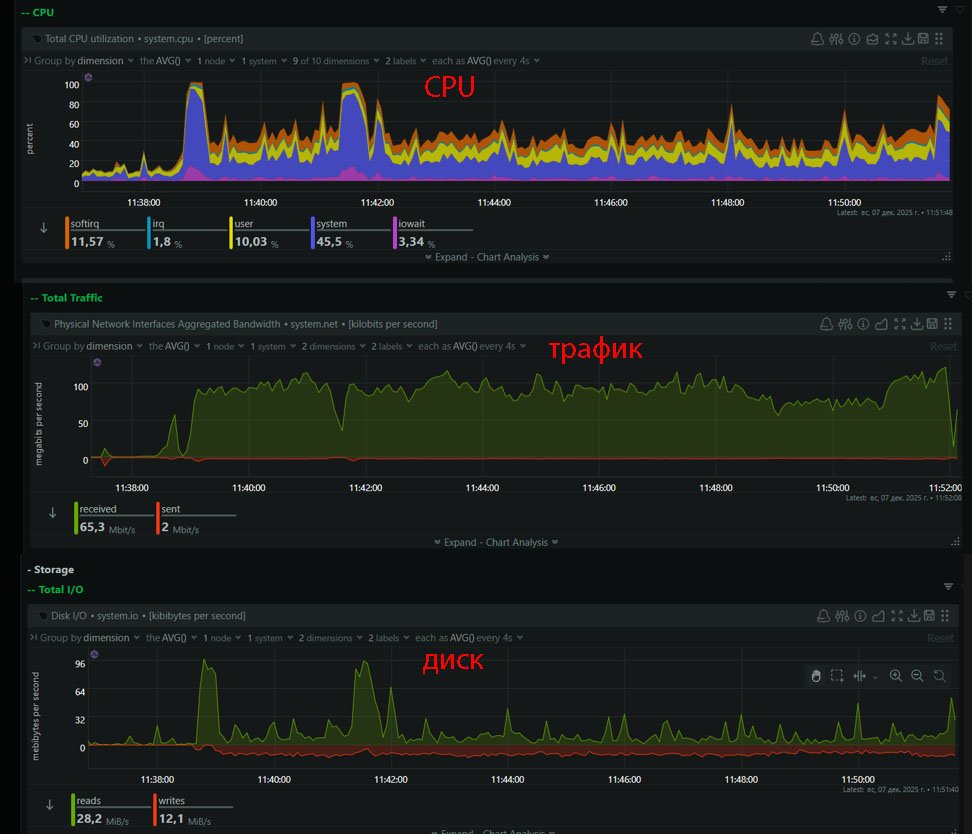
Task: Open Group by dimension dropdown on CPU chart
Action: 84,61
